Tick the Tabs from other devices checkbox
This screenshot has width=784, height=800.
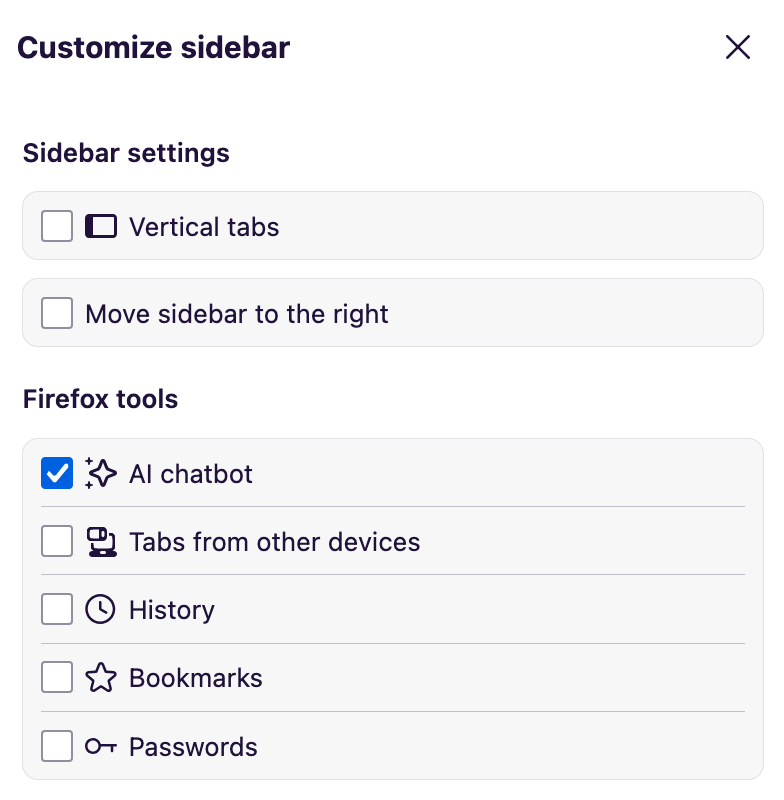coord(57,541)
